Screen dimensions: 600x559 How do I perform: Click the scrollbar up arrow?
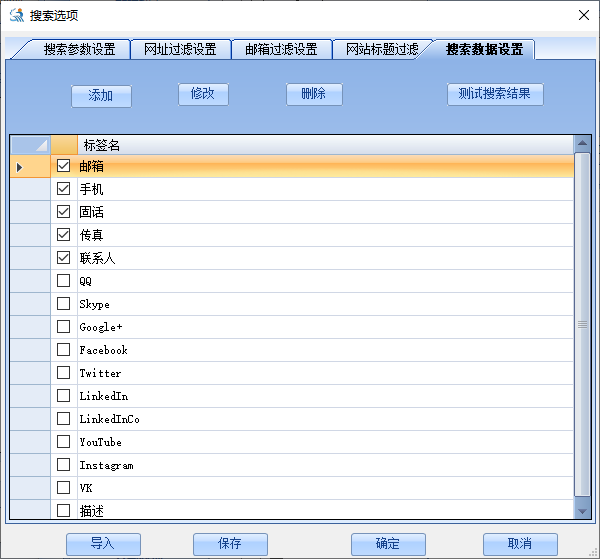[583, 145]
